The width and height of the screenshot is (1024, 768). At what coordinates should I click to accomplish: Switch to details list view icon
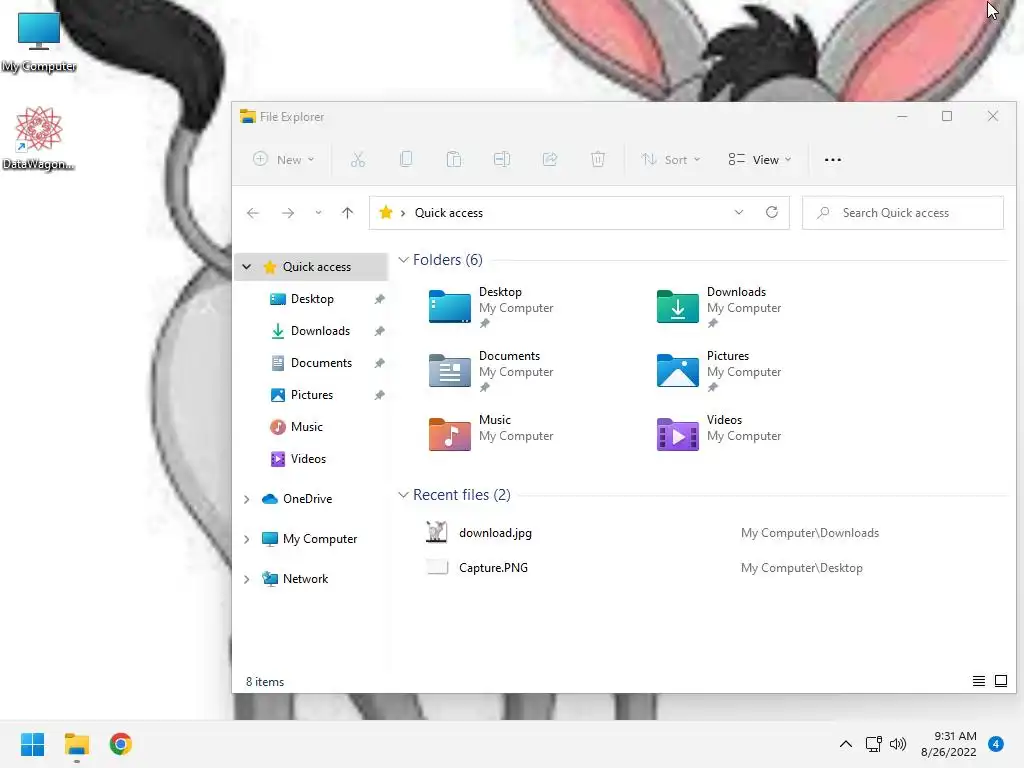pyautogui.click(x=978, y=681)
